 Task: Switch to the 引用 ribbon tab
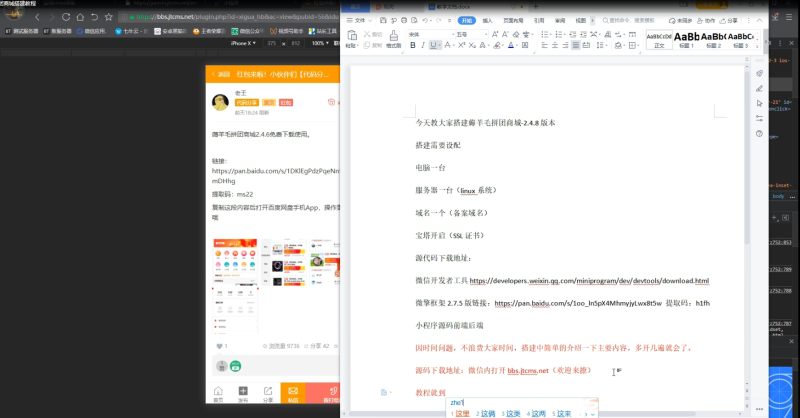[x=539, y=20]
